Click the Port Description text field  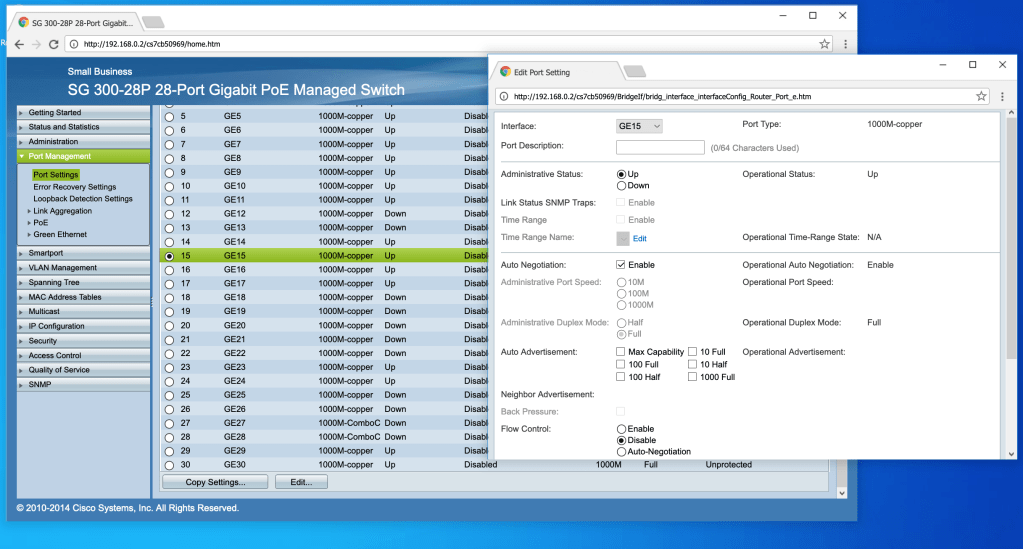[660, 147]
